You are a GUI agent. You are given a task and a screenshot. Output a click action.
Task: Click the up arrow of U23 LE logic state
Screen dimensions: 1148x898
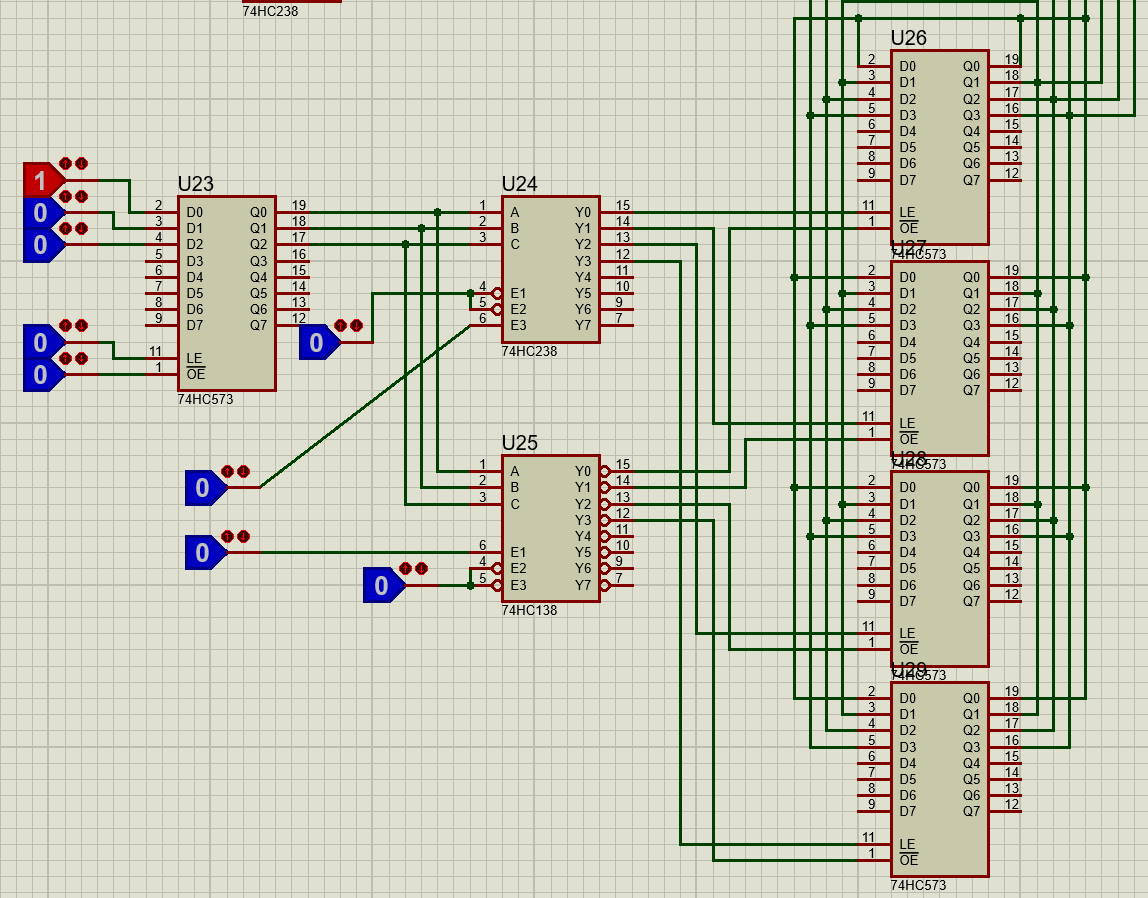[x=66, y=326]
